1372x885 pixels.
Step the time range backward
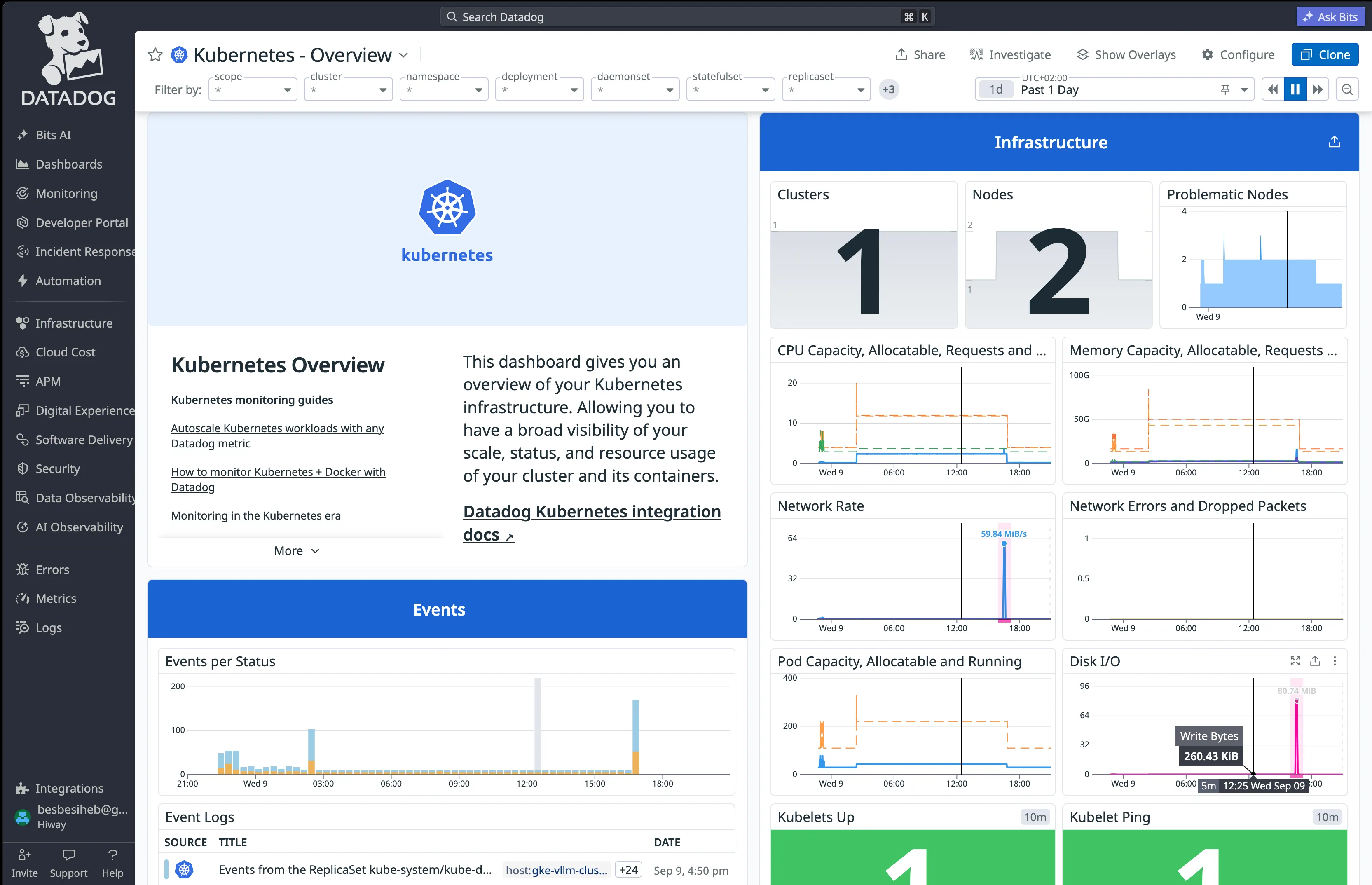coord(1273,90)
